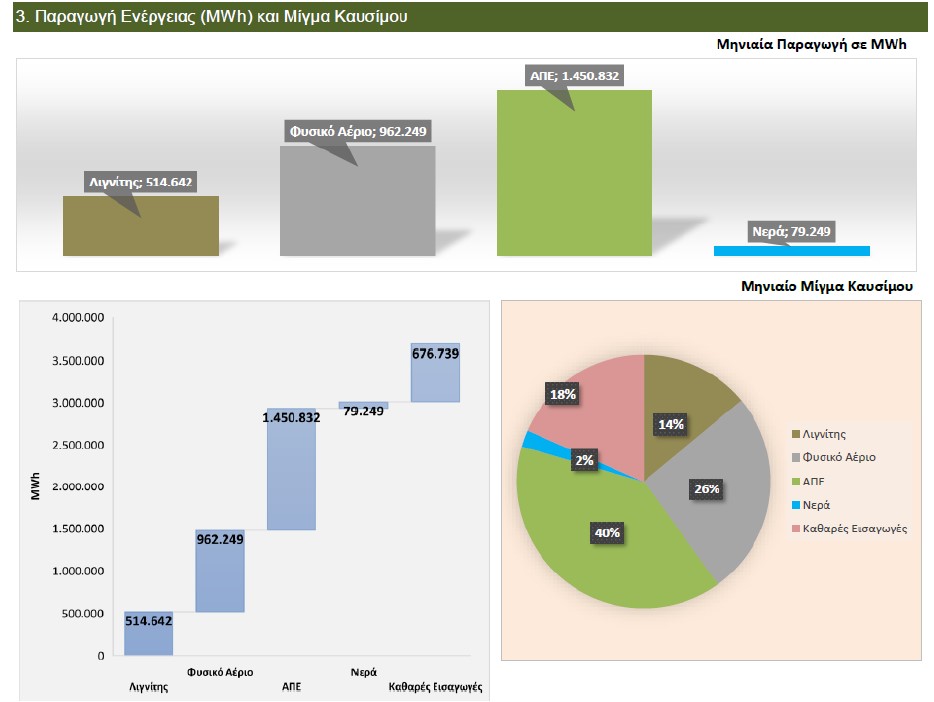Click the green ΑΠΕ bar in top chart
The height and width of the screenshot is (702, 934).
(574, 173)
